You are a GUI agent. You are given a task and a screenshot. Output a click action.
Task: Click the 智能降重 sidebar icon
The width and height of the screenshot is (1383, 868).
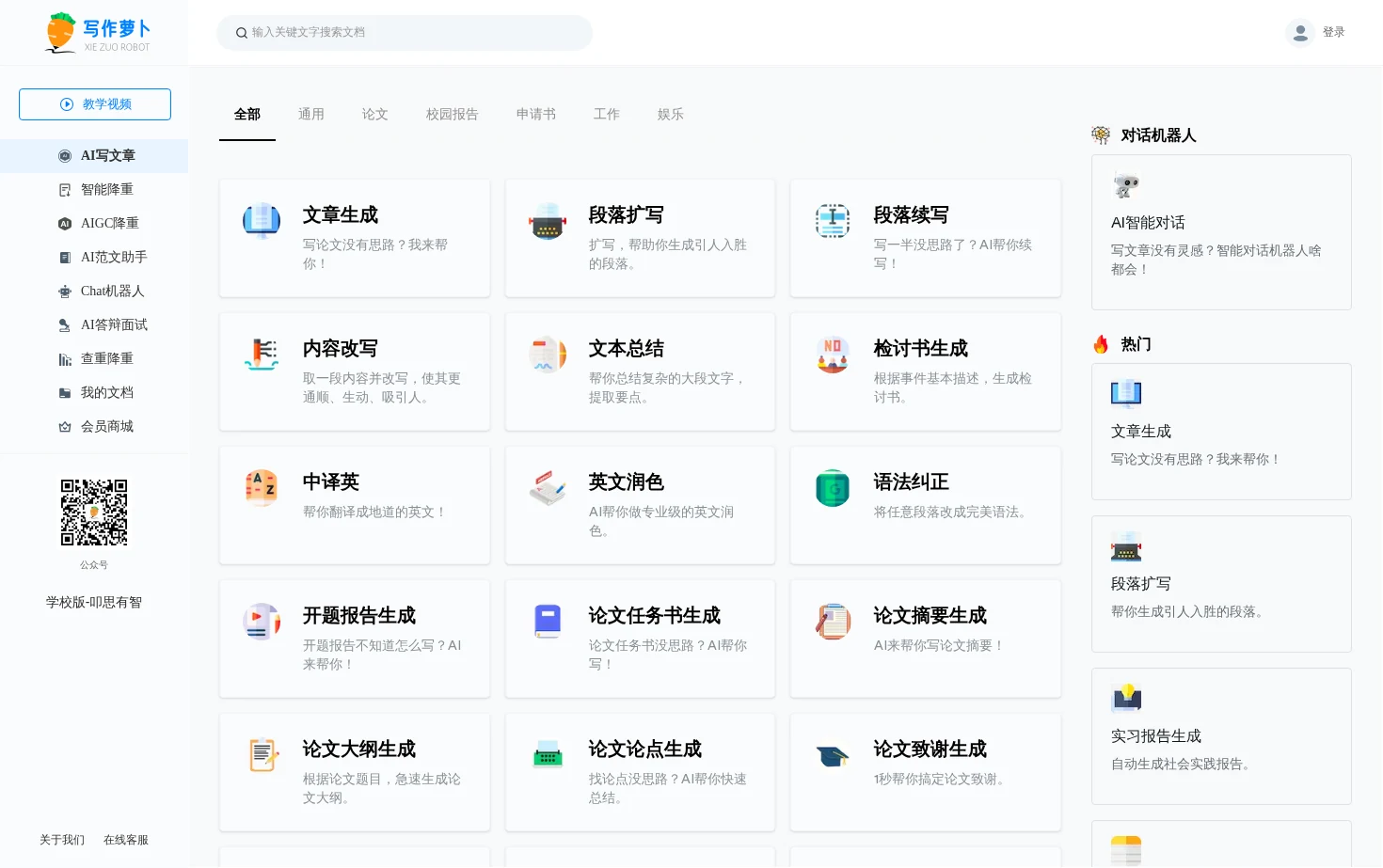click(x=65, y=190)
